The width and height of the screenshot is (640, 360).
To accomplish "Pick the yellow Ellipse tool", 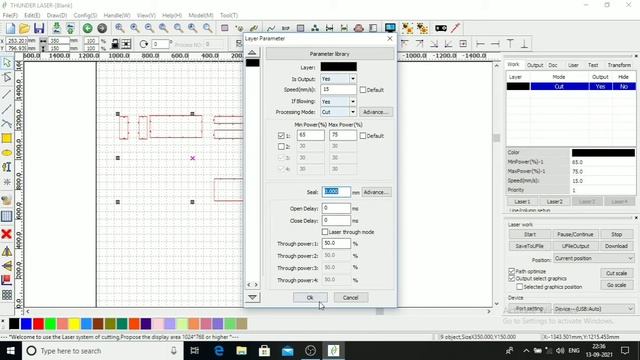I will 7,153.
